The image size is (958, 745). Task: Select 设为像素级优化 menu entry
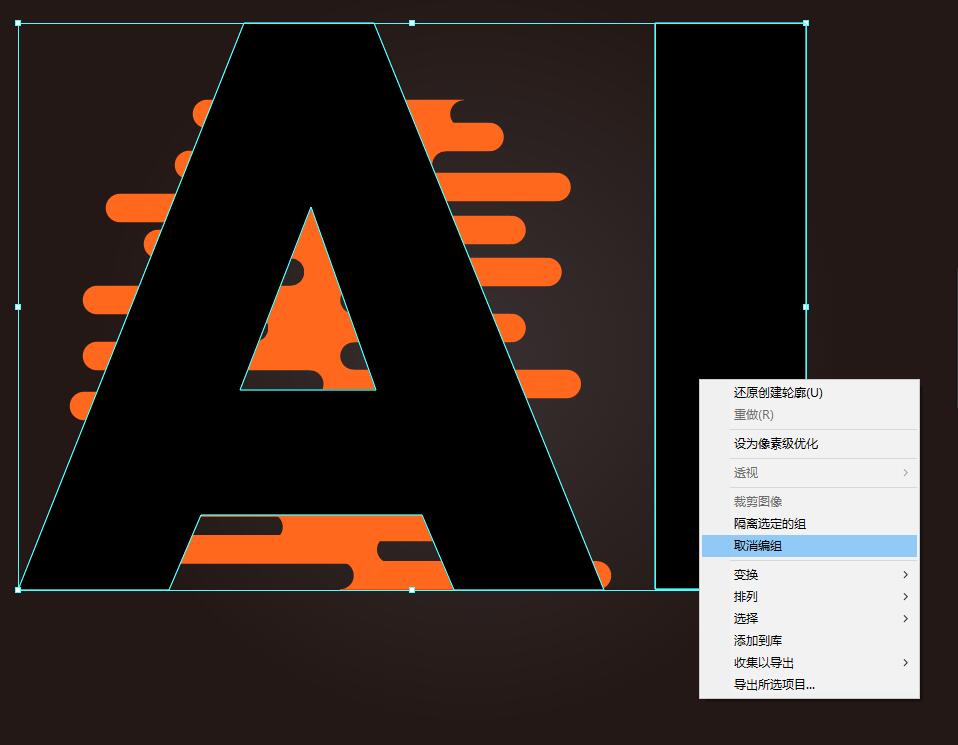809,444
